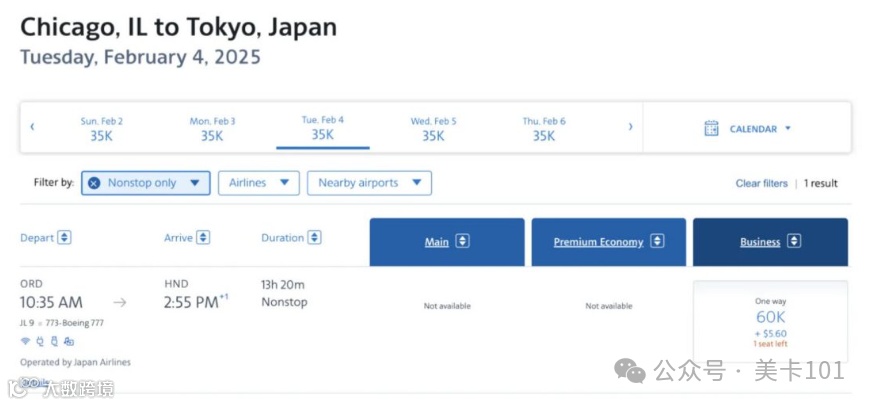Open the Airlines filter dropdown
Screen dimensions: 872x405
(x=259, y=183)
